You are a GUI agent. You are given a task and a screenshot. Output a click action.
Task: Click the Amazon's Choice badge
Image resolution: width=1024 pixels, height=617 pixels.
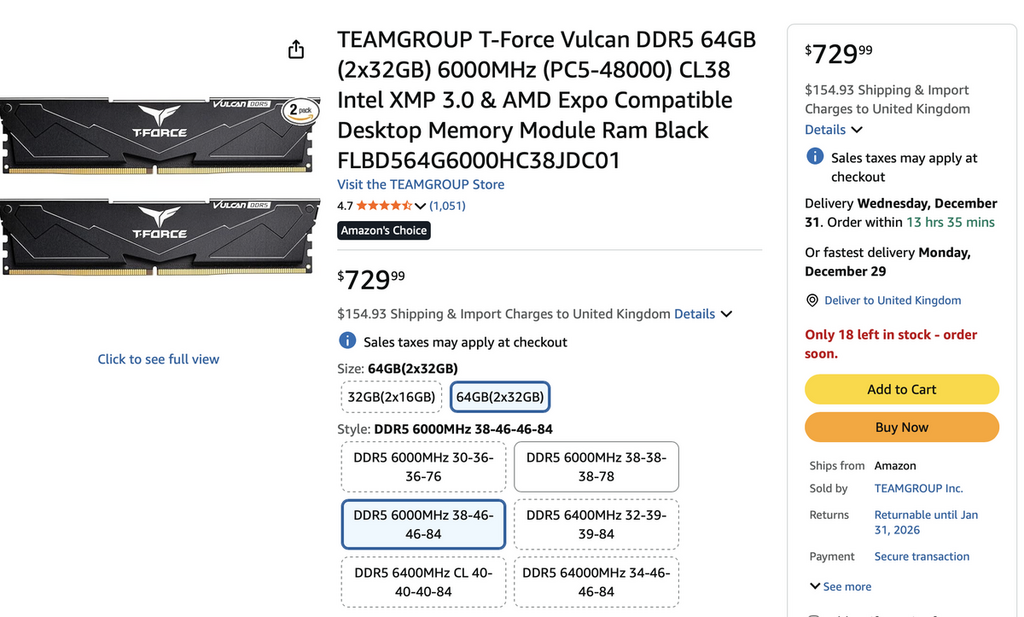[384, 230]
